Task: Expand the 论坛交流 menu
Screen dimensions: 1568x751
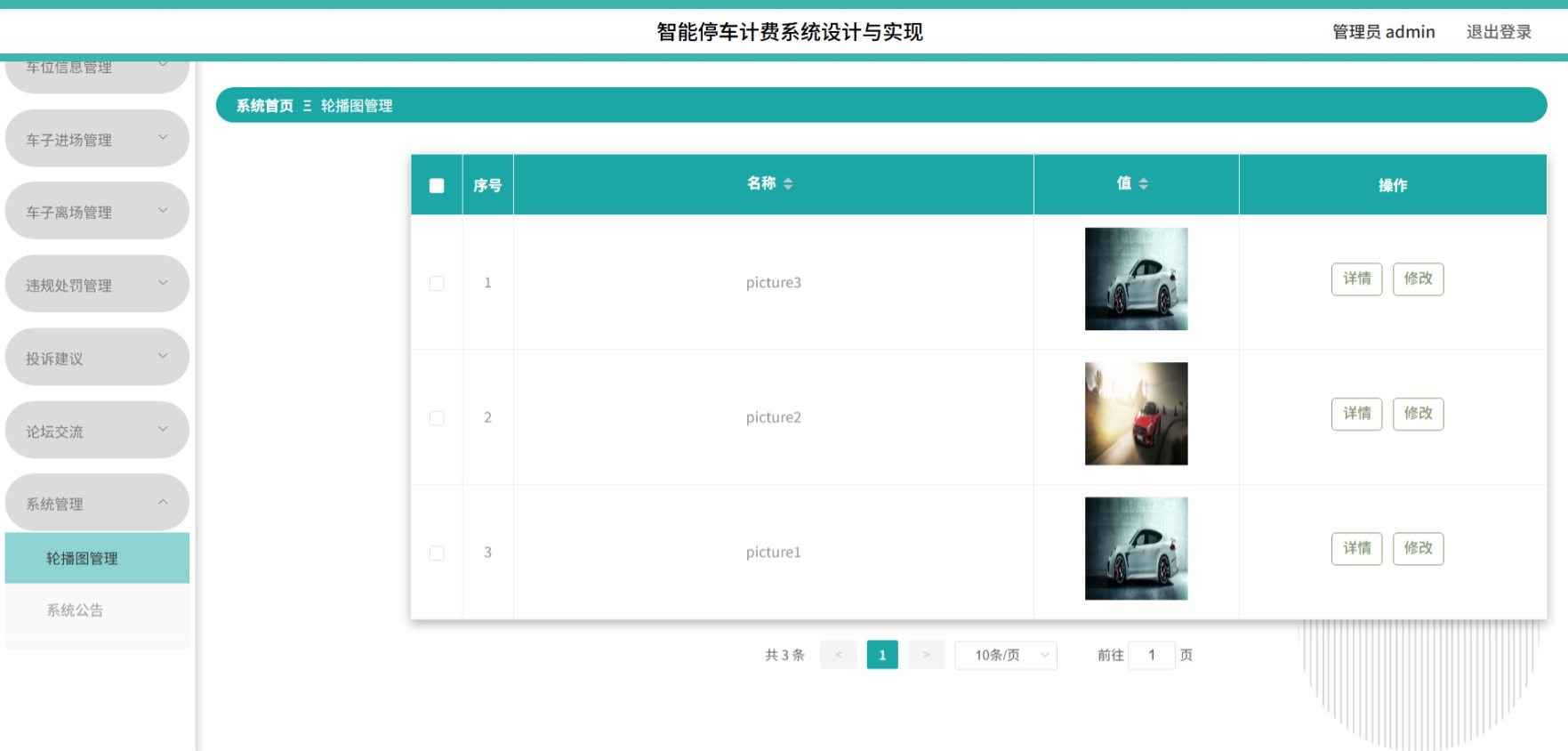Action: pos(97,431)
